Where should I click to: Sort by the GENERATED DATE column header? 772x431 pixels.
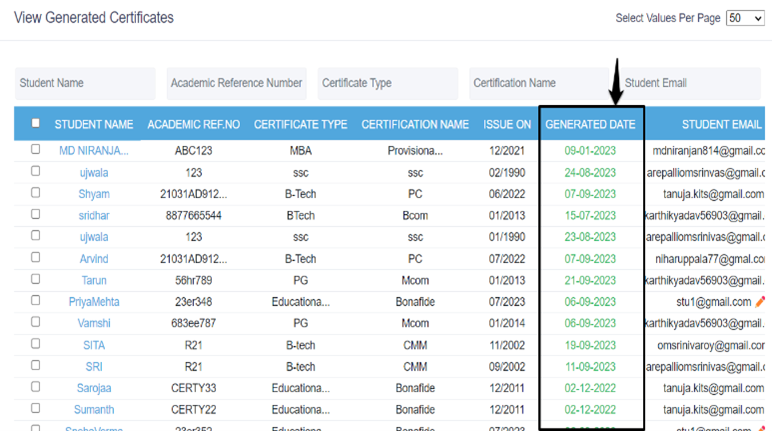(x=590, y=125)
